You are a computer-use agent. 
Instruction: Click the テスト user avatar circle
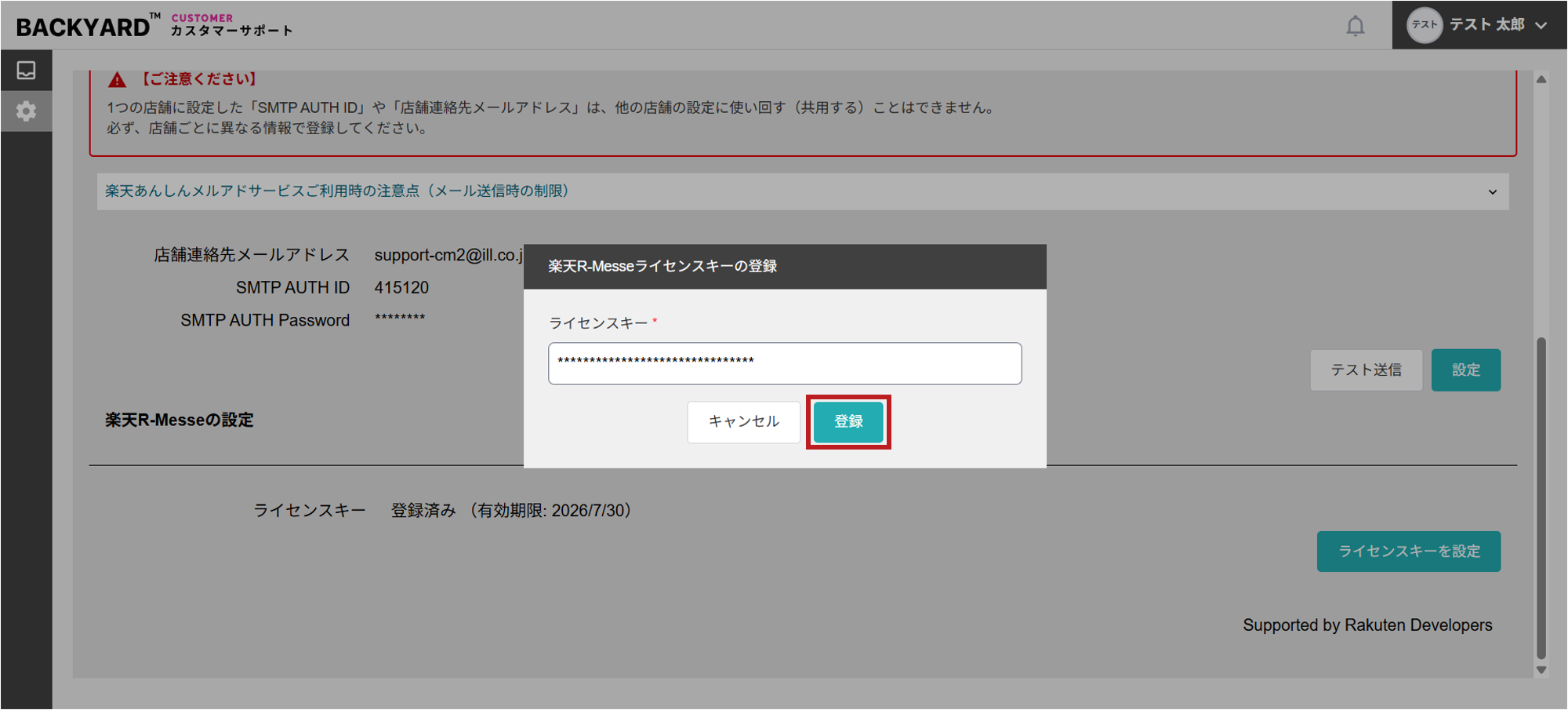point(1424,25)
